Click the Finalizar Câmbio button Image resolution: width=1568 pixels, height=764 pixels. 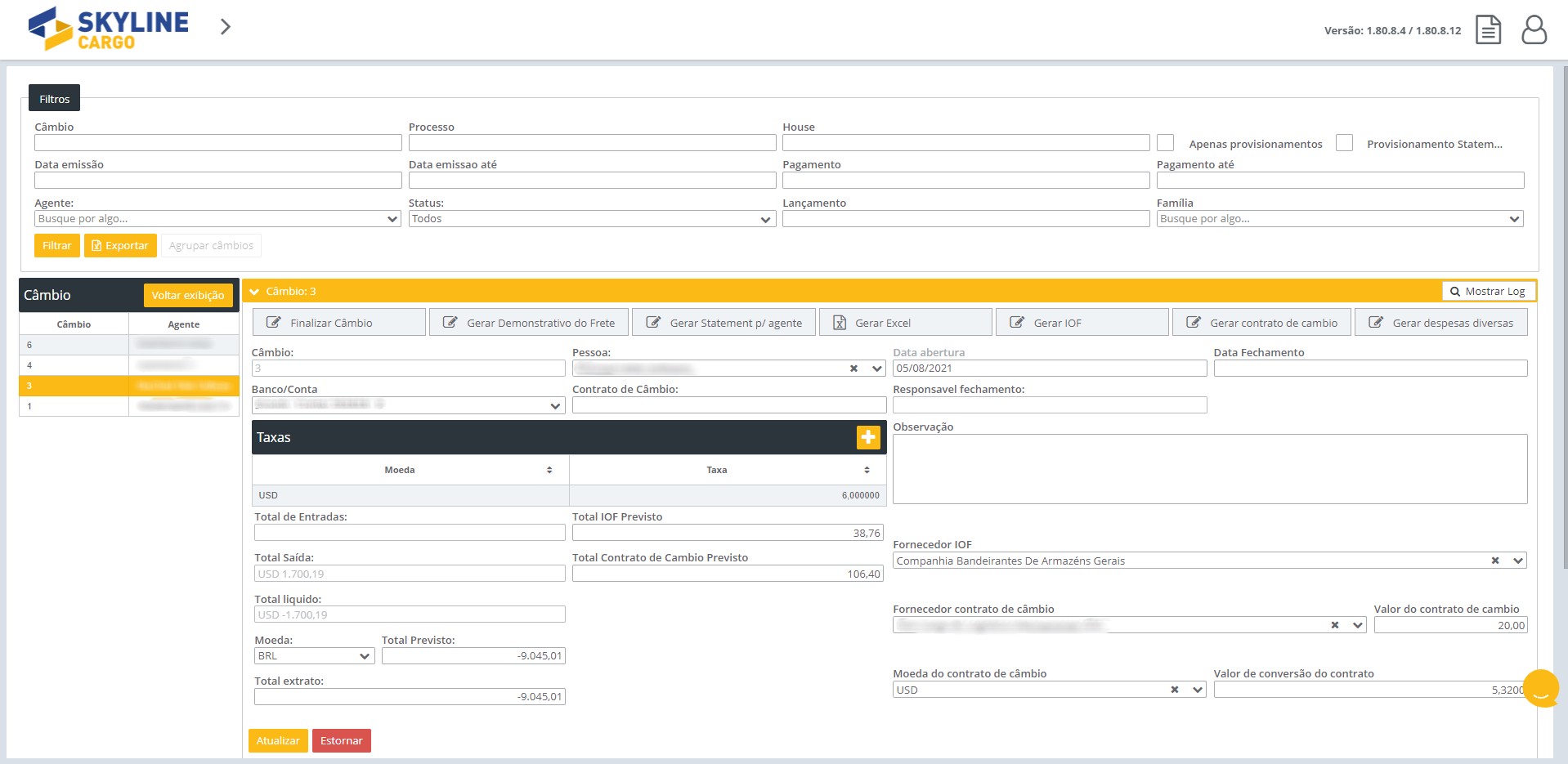pos(338,323)
